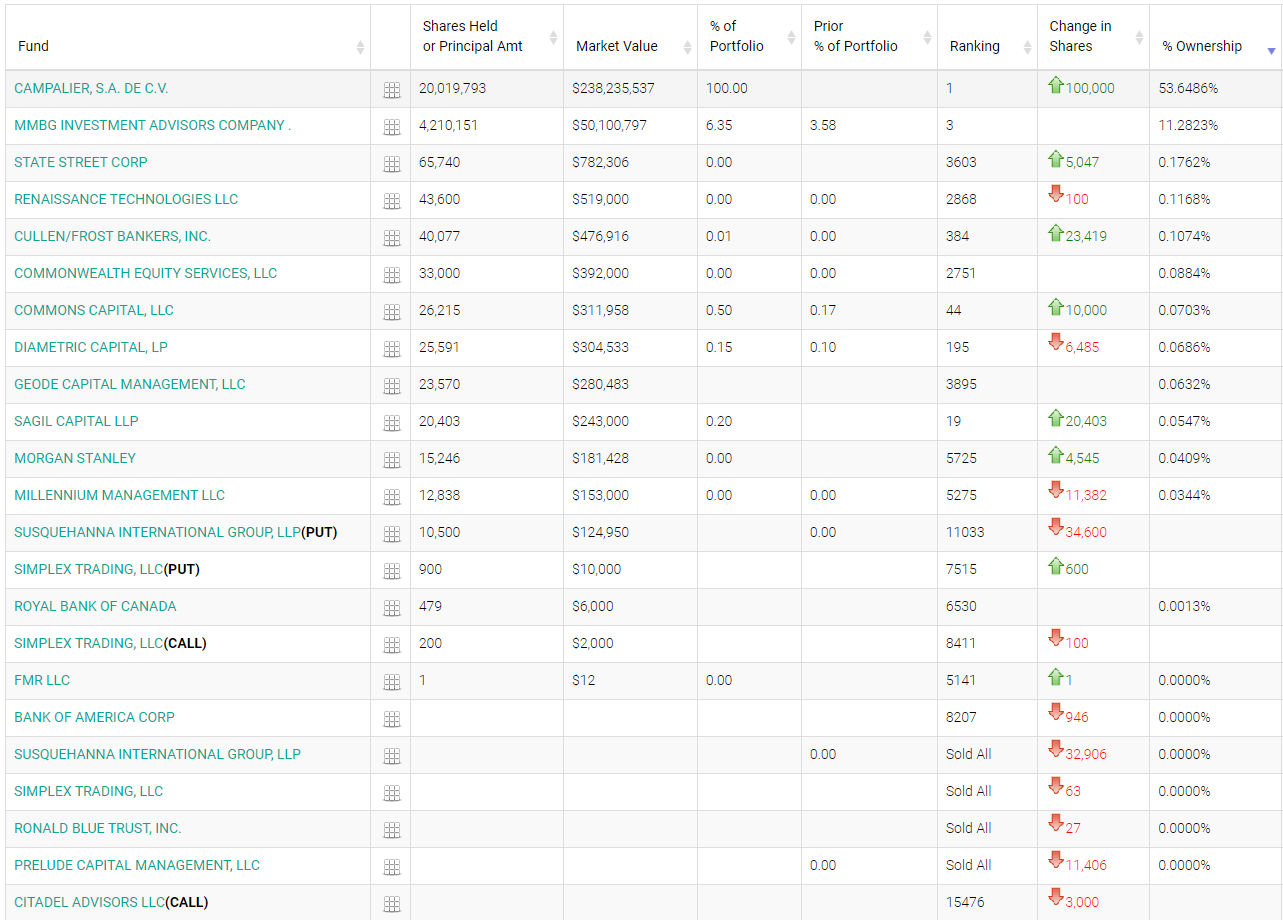Open grid icon for MMBG Investment Advisors row
The height and width of the screenshot is (920, 1283).
[392, 127]
